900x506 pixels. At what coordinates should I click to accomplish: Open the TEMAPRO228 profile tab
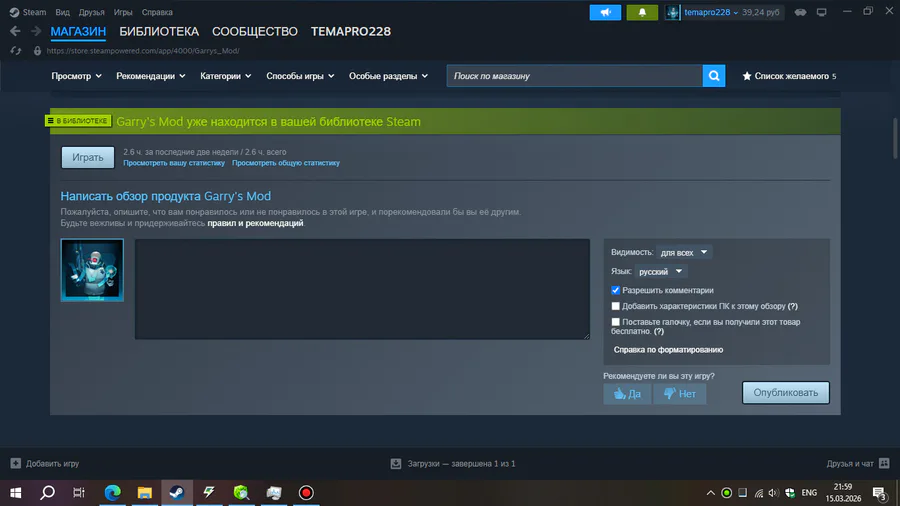(x=351, y=32)
